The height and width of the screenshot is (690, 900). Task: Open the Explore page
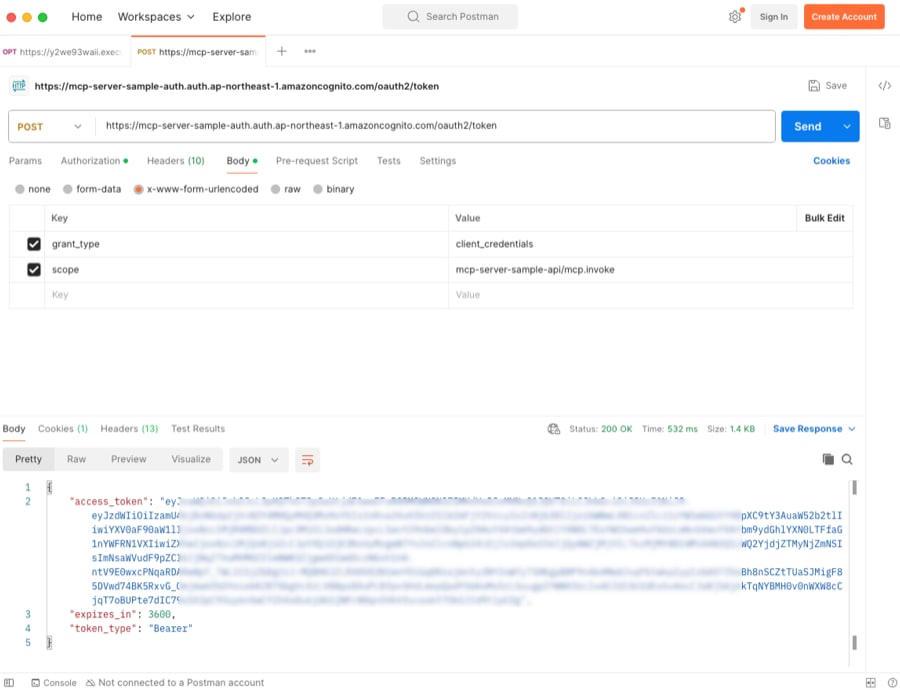tap(231, 17)
